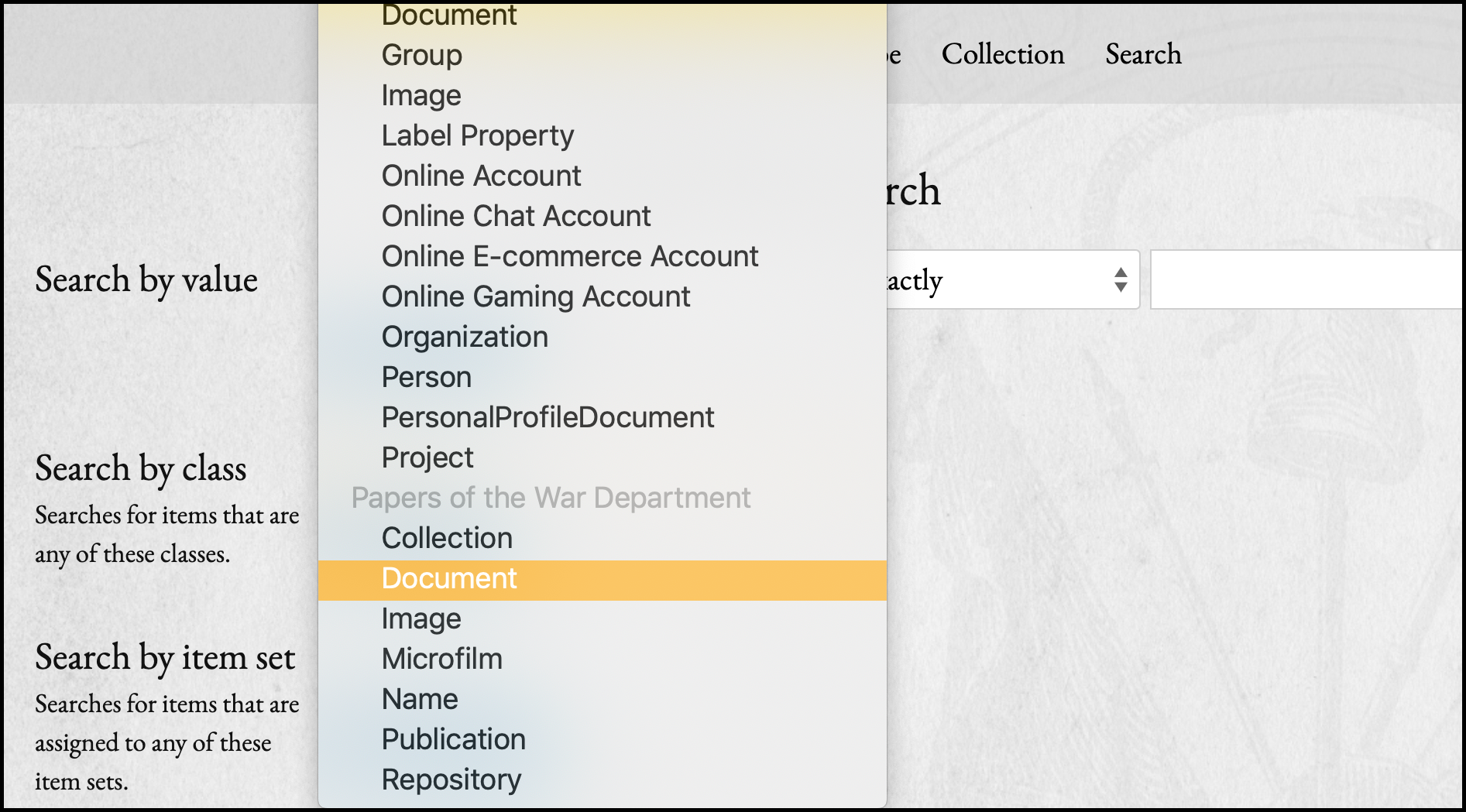This screenshot has height=812, width=1466.
Task: Select Project from the dropdown options
Action: pyautogui.click(x=427, y=457)
